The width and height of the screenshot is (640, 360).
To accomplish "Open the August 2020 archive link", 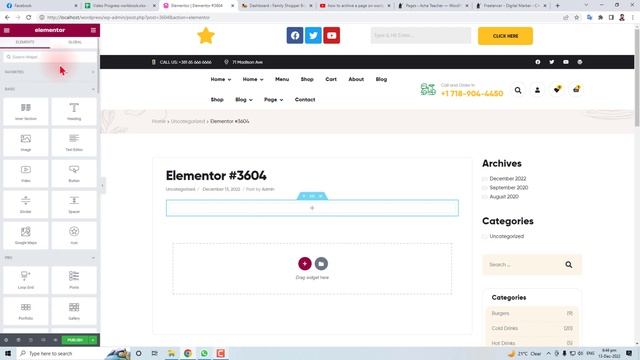I will (504, 197).
